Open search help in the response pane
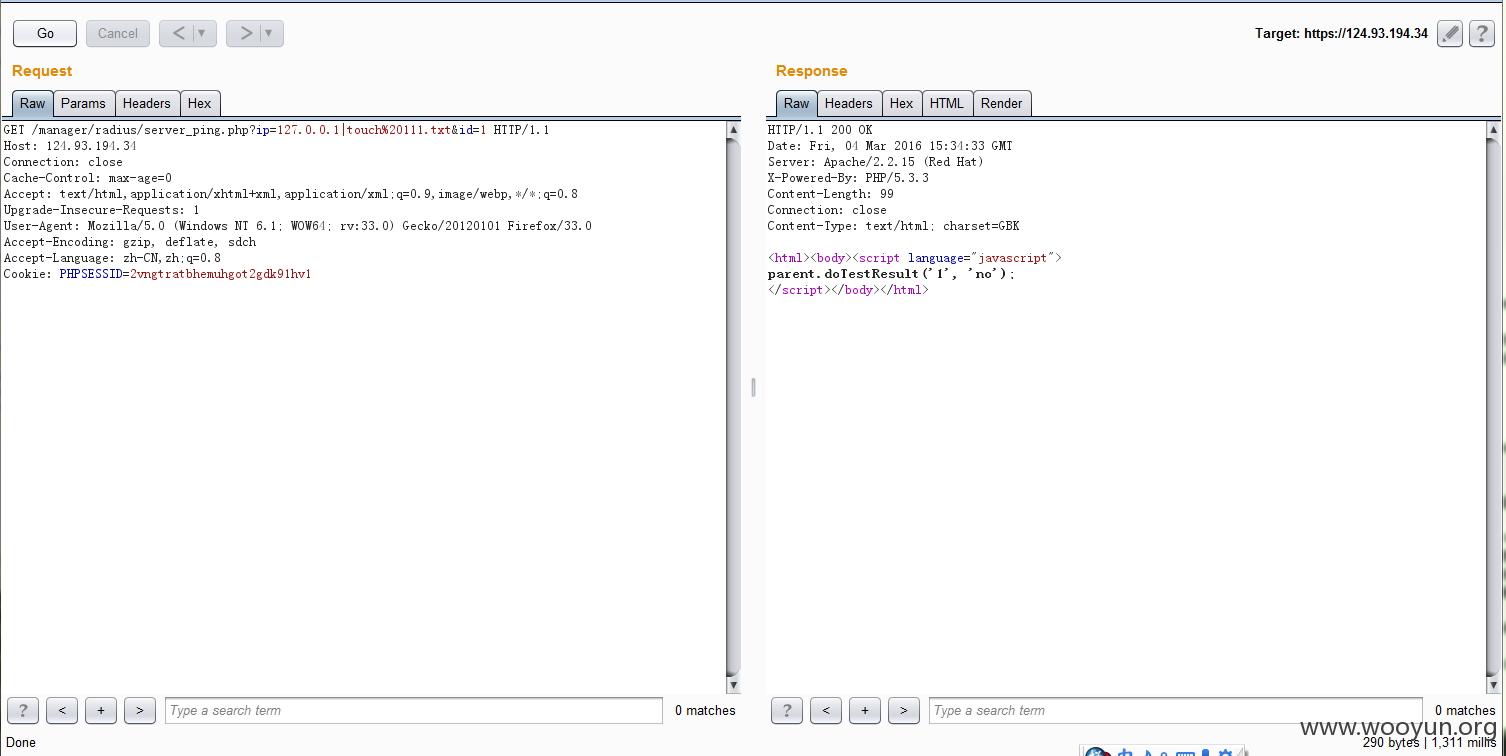The width and height of the screenshot is (1506, 756). (786, 710)
